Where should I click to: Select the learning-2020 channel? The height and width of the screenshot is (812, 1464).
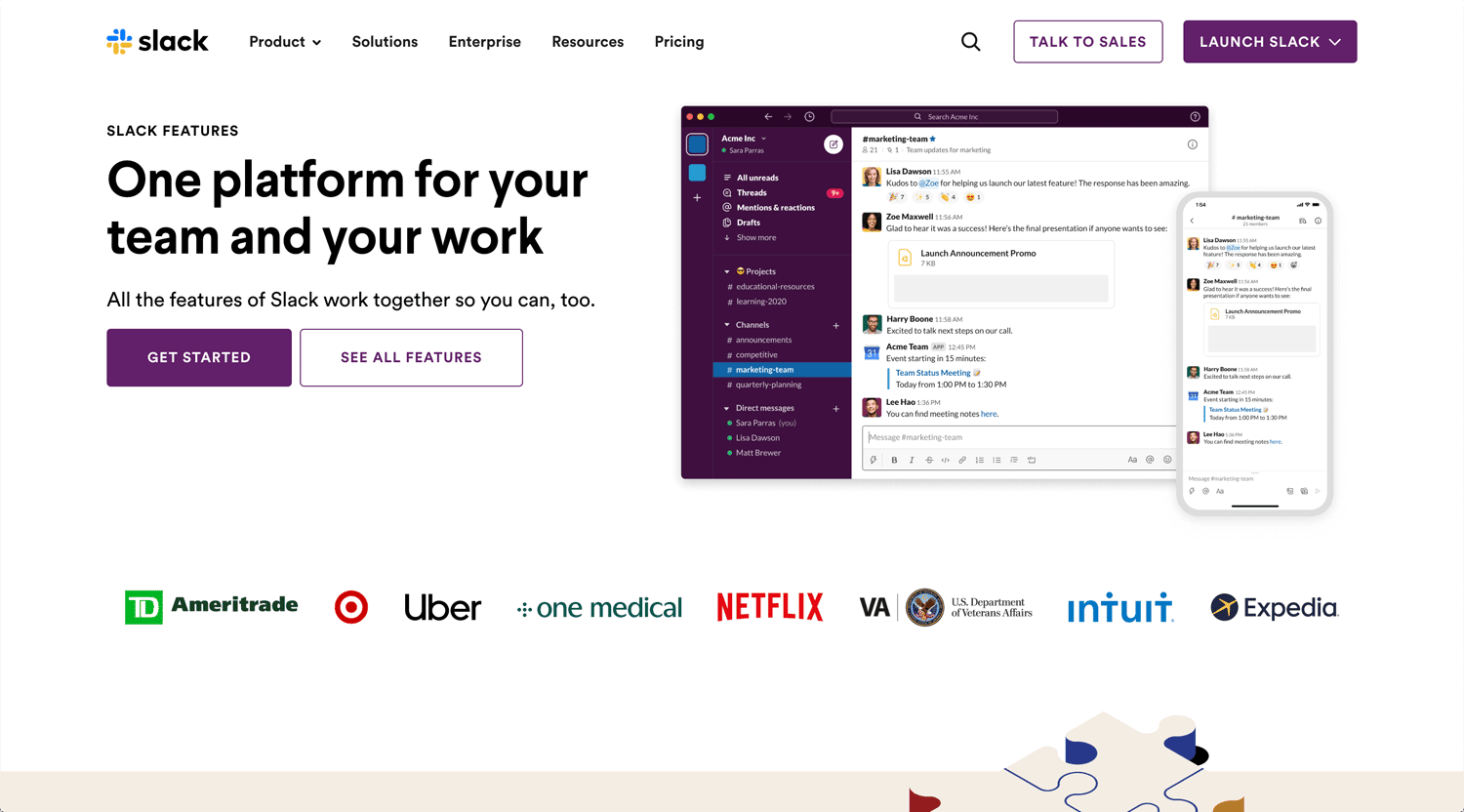757,302
